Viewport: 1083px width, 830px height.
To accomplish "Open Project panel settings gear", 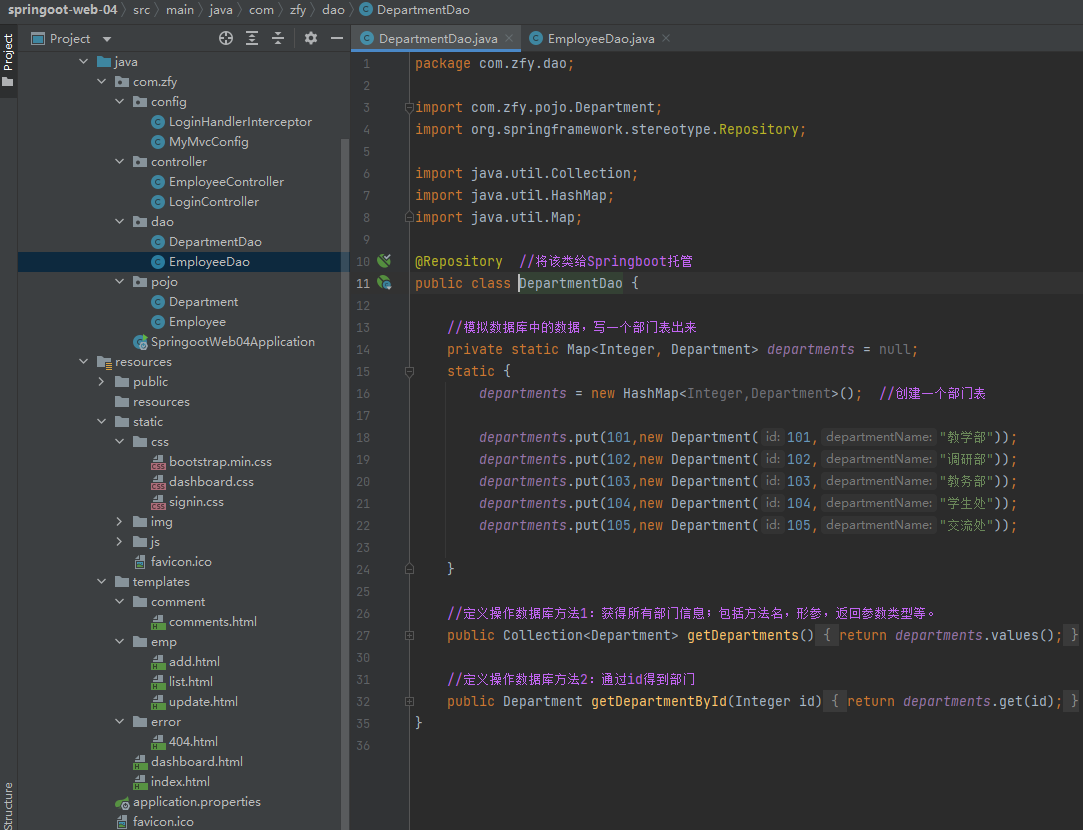I will [311, 38].
